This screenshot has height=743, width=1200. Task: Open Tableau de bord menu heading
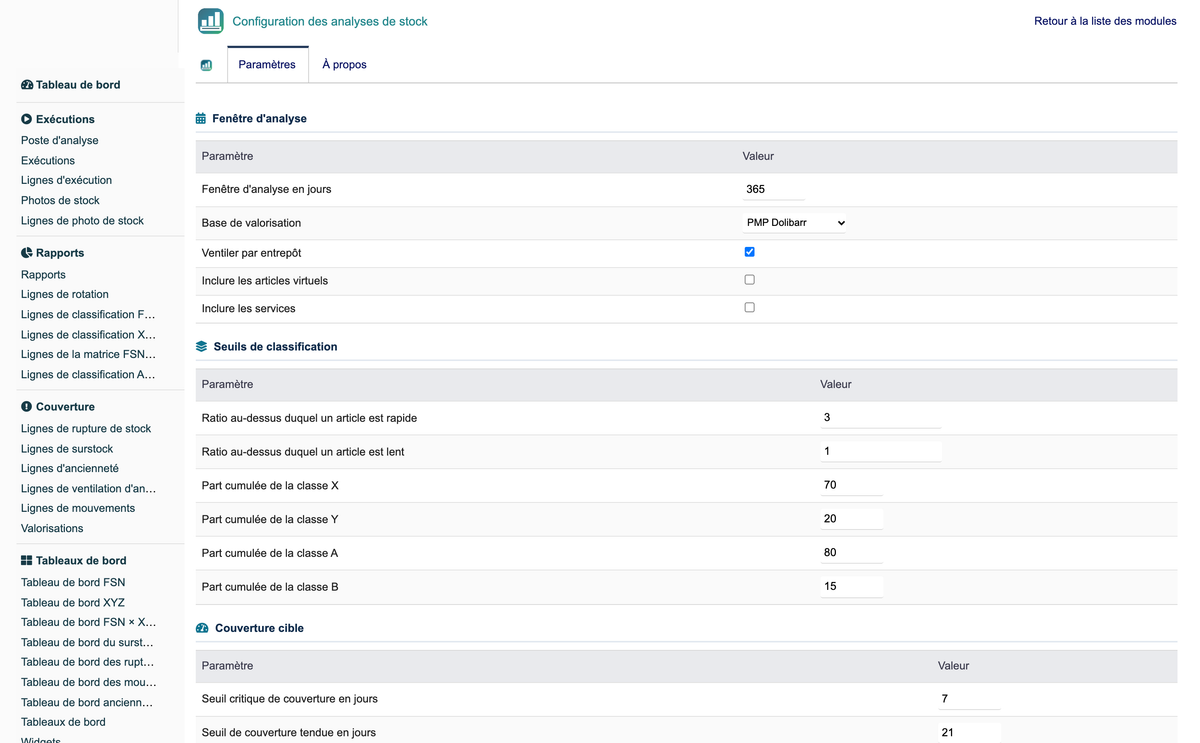[78, 85]
